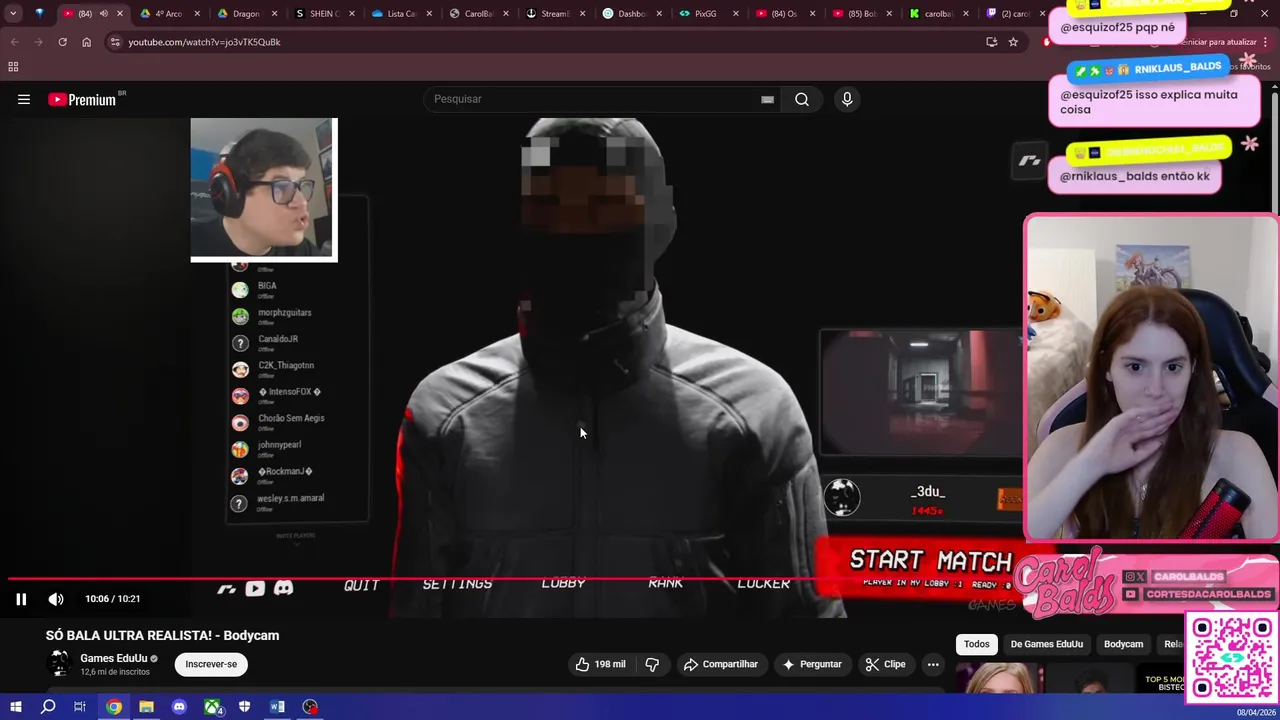Open the Windows Start menu
The height and width of the screenshot is (720, 1280).
click(x=15, y=707)
